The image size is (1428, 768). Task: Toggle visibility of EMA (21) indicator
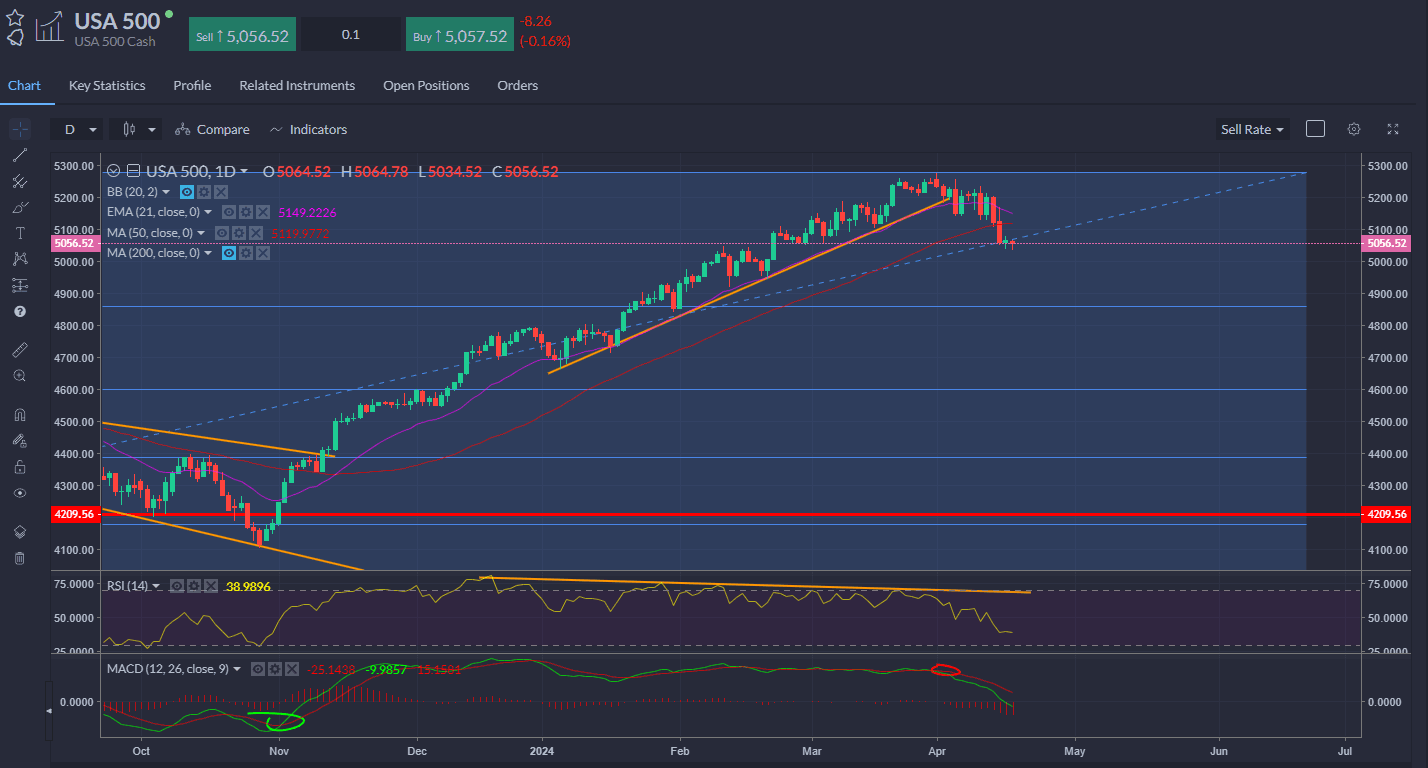pos(229,212)
